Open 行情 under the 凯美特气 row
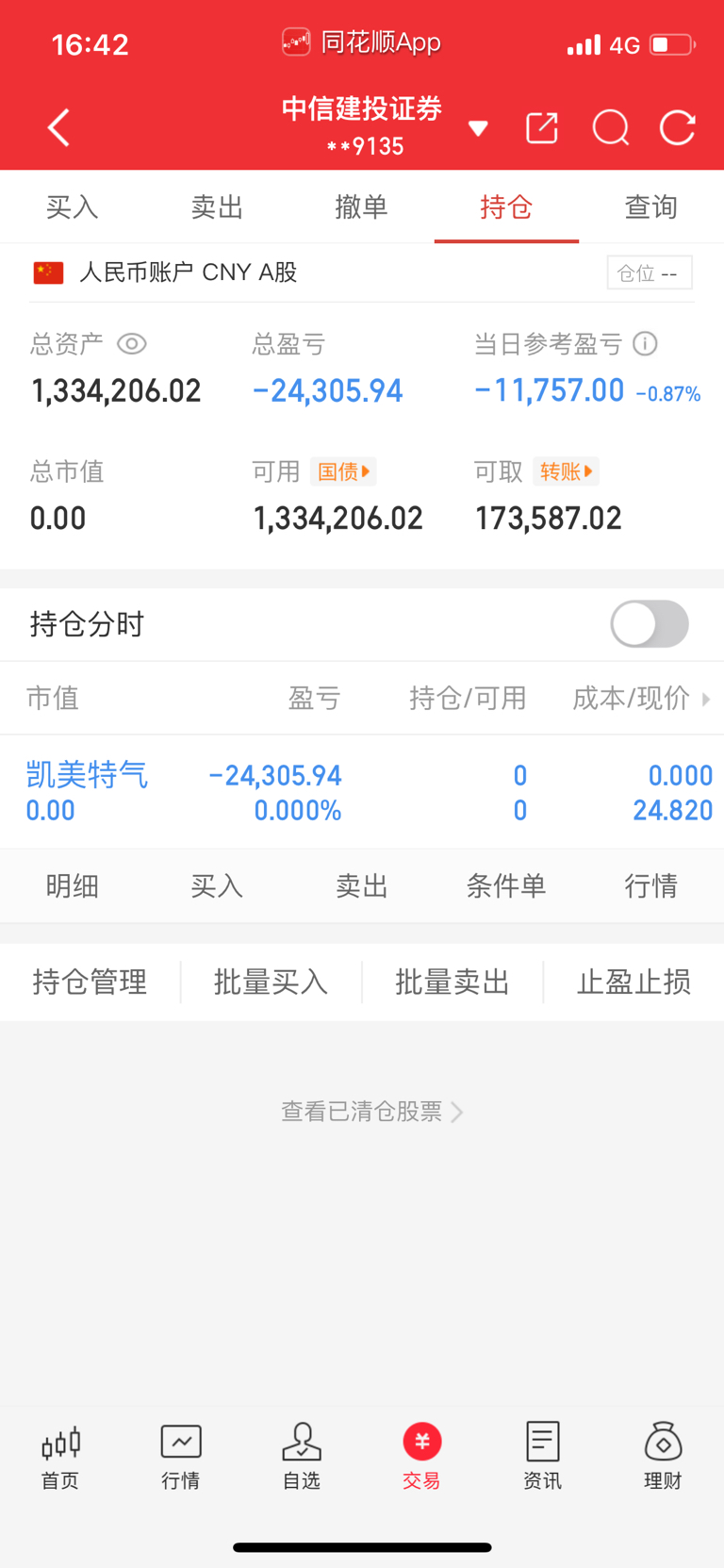This screenshot has height=1568, width=724. click(x=651, y=885)
